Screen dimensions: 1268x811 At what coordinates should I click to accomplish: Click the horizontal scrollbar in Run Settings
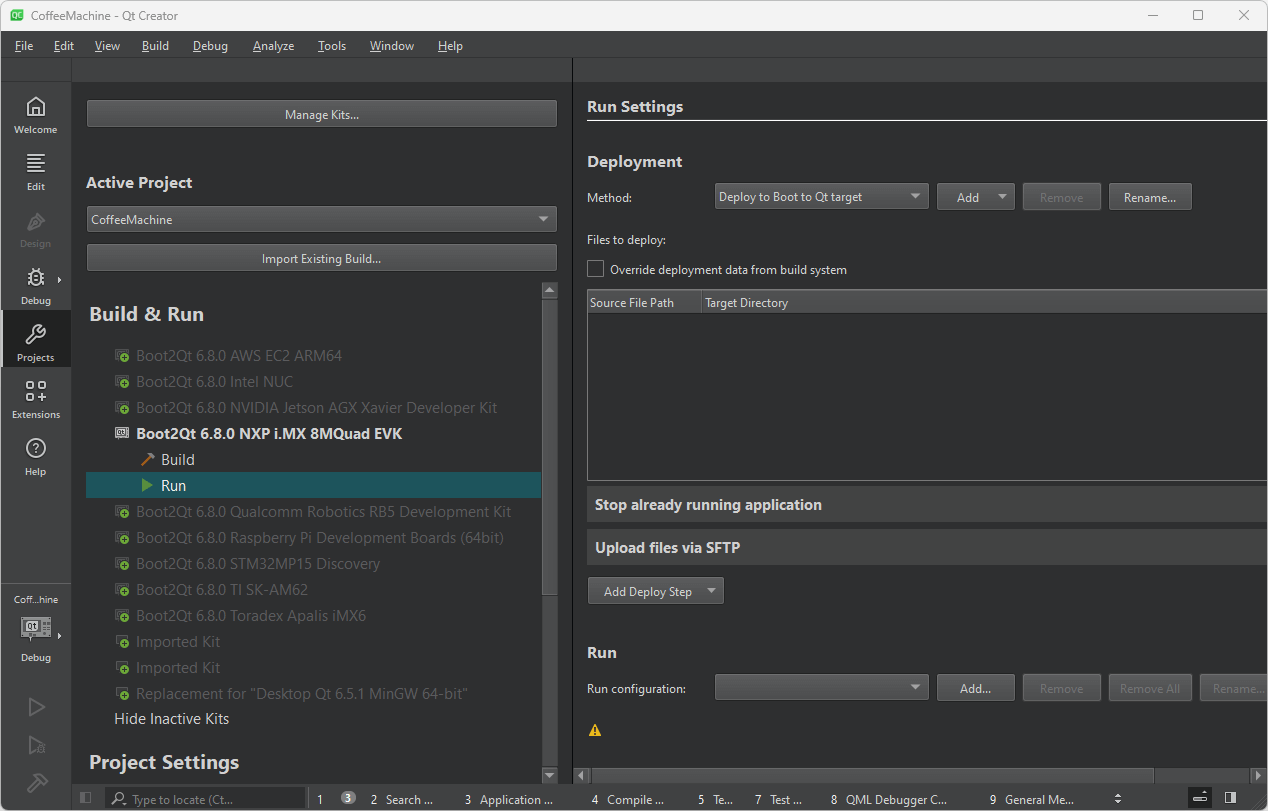click(870, 775)
